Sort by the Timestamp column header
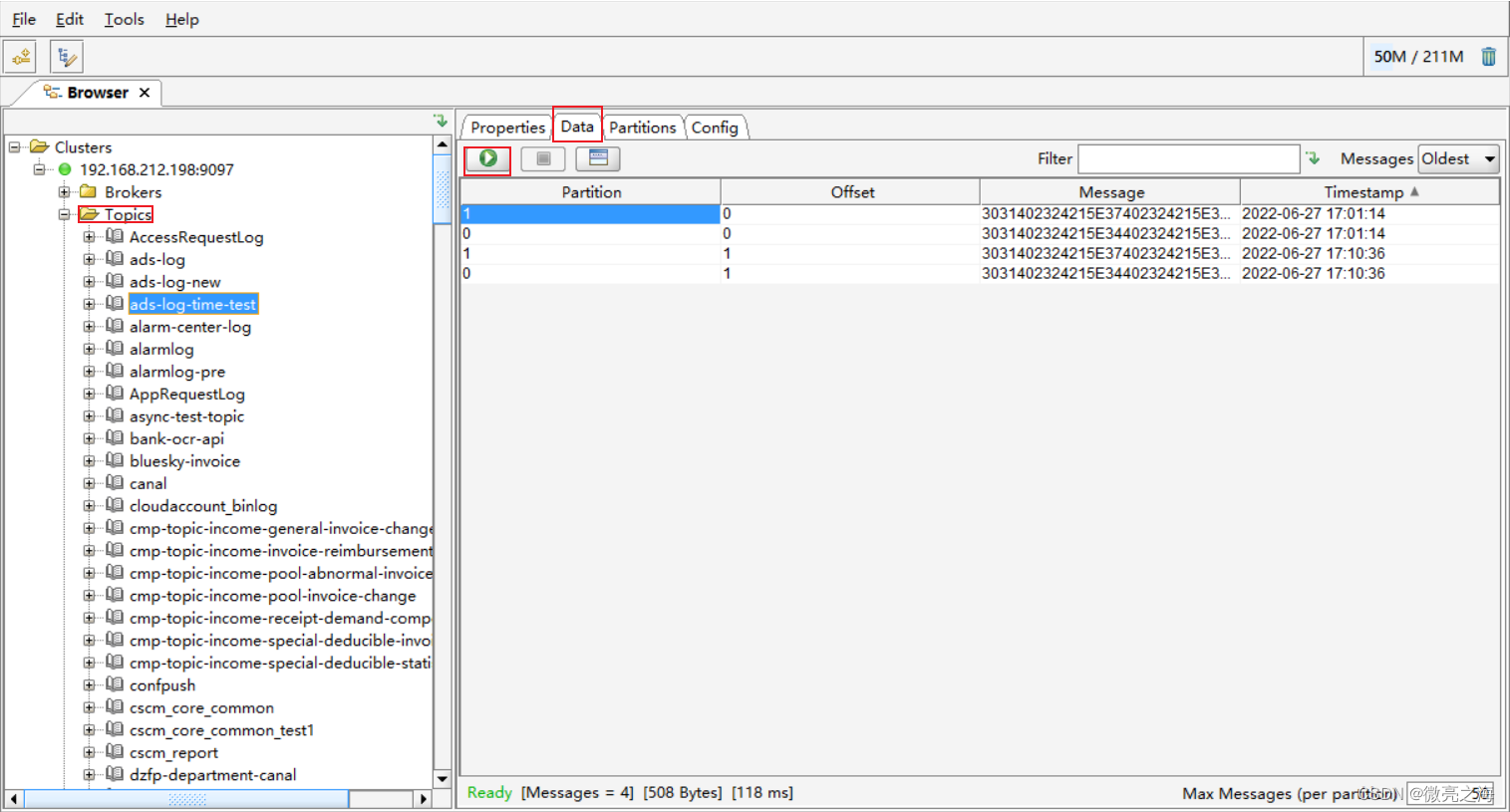The image size is (1510, 812). 1369,191
